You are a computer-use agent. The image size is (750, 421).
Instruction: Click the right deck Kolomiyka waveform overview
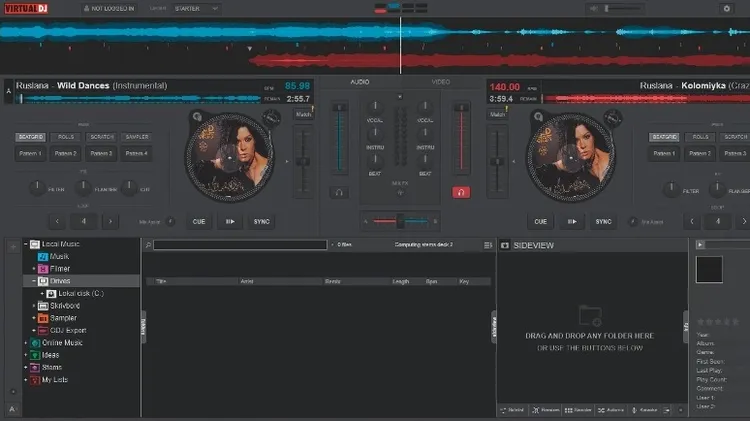coord(646,99)
